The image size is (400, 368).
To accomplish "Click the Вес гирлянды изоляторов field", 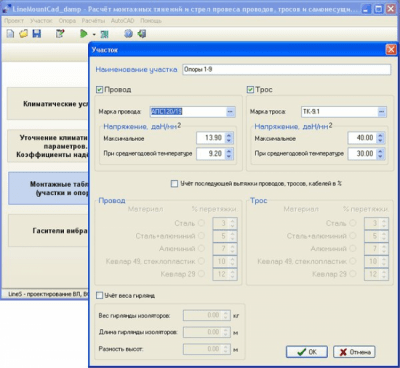I will tap(207, 315).
